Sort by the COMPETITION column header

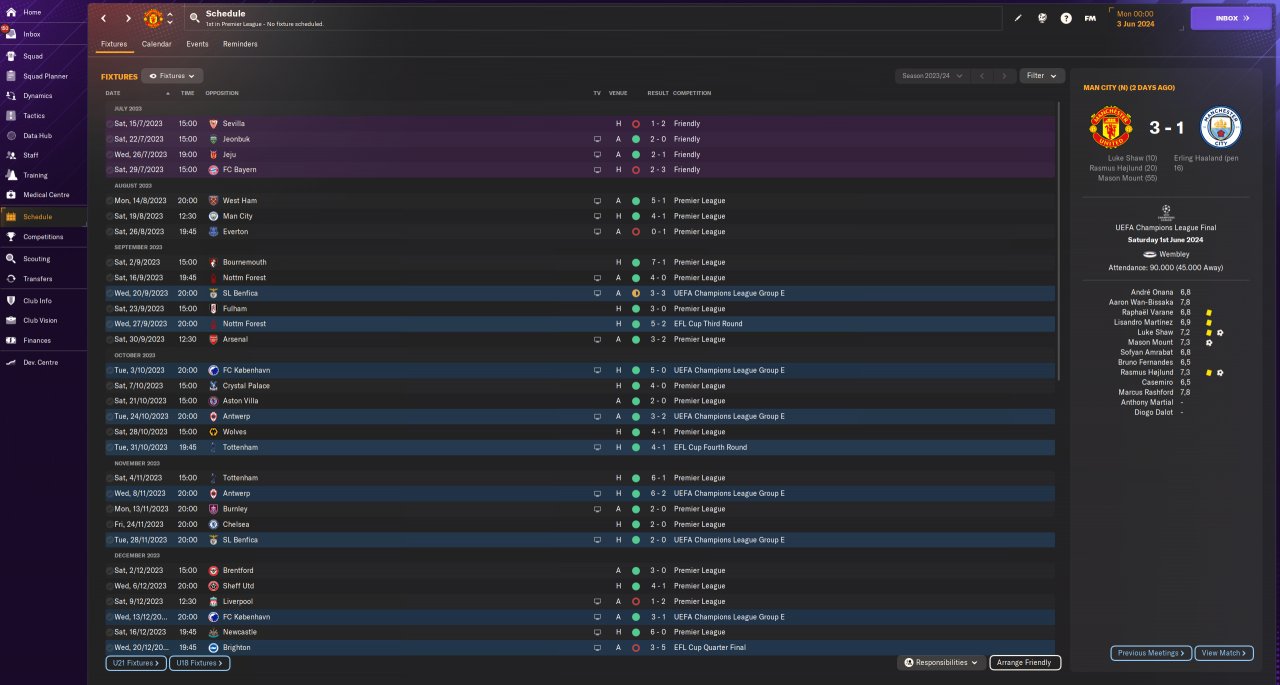[x=692, y=93]
